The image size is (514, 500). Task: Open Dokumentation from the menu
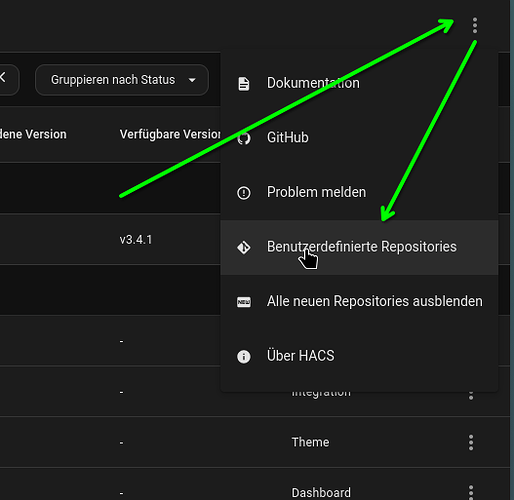click(x=359, y=83)
